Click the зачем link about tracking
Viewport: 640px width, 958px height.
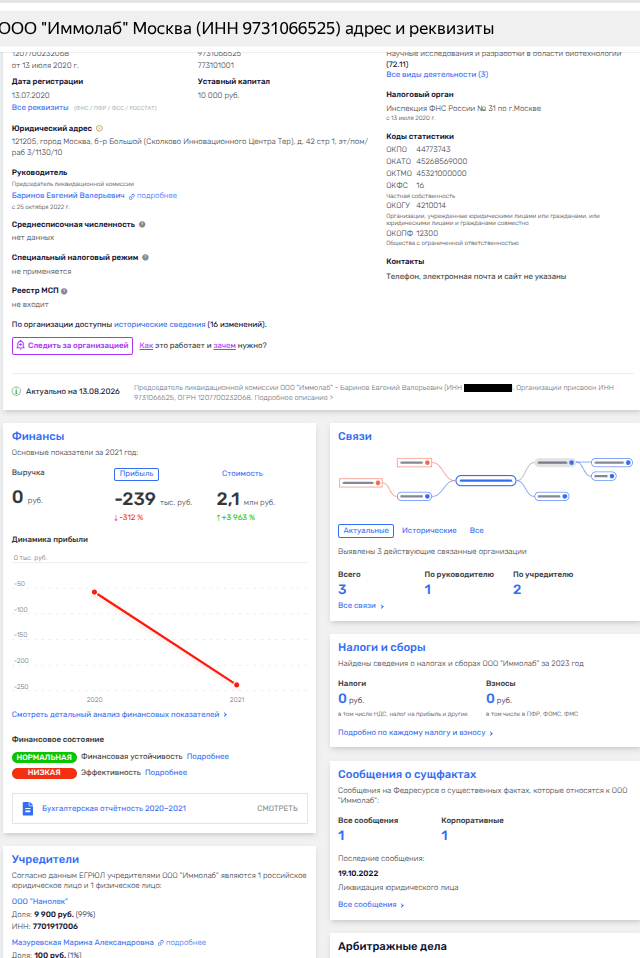point(224,345)
